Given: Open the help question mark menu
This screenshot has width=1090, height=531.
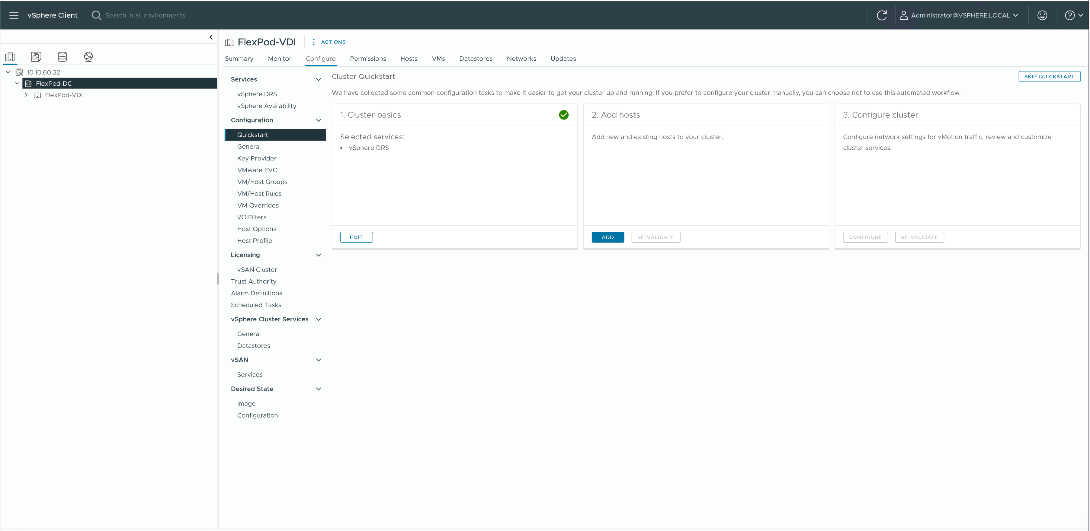Looking at the screenshot, I should [x=1074, y=15].
